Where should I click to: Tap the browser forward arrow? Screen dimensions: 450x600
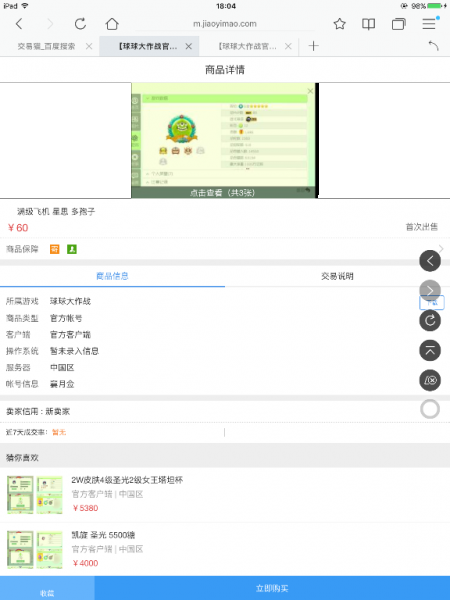click(50, 24)
